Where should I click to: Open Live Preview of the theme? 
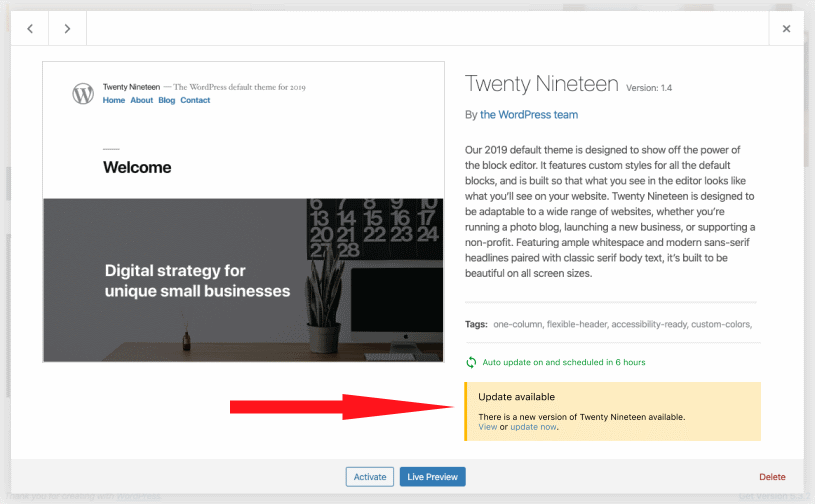point(432,477)
